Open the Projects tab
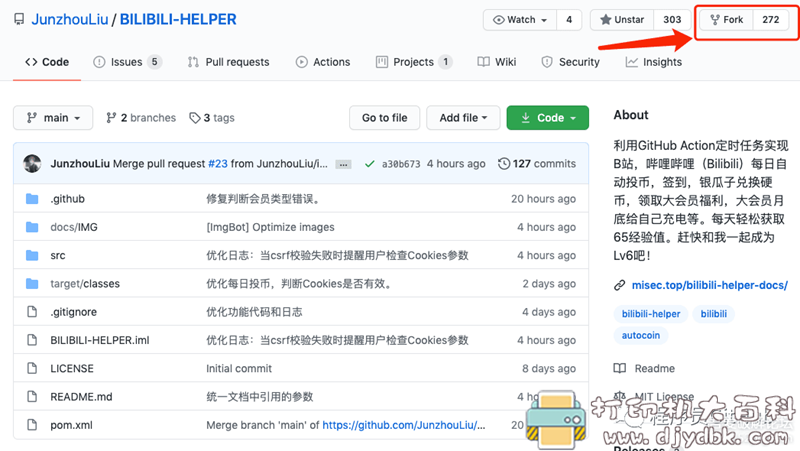The width and height of the screenshot is (800, 451). pyautogui.click(x=414, y=62)
